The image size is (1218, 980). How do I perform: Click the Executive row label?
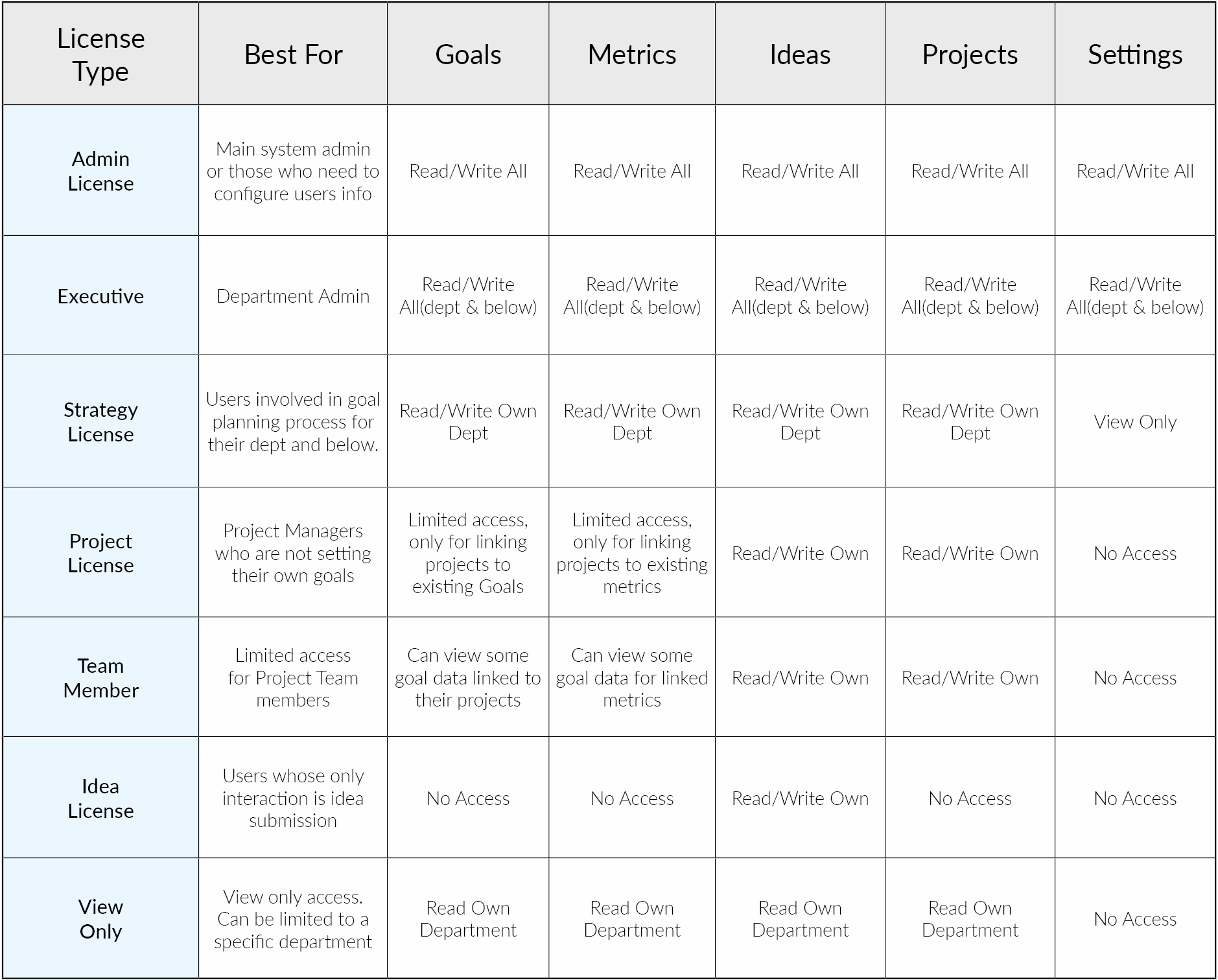click(x=100, y=296)
